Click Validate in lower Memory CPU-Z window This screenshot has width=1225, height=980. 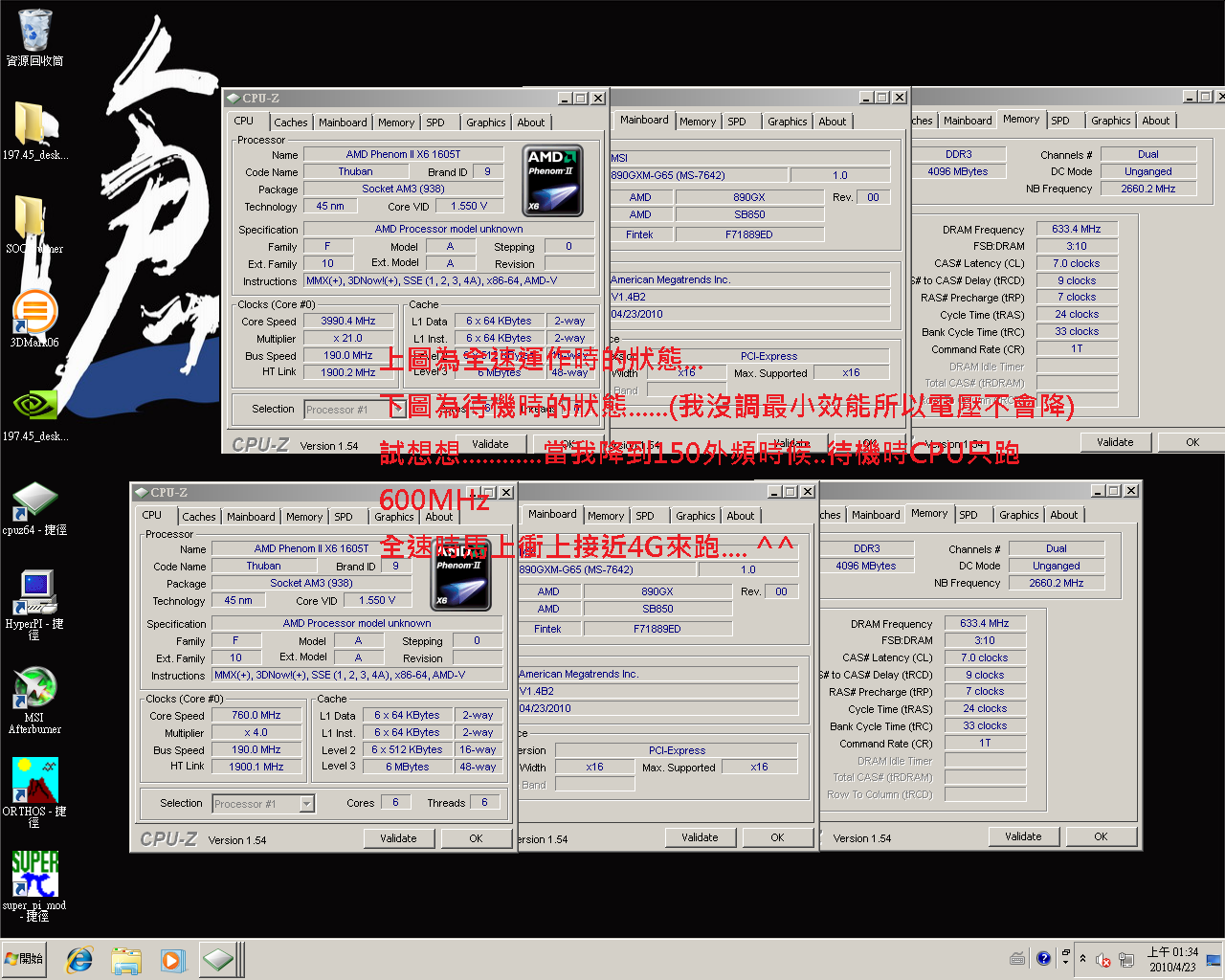[x=1023, y=836]
